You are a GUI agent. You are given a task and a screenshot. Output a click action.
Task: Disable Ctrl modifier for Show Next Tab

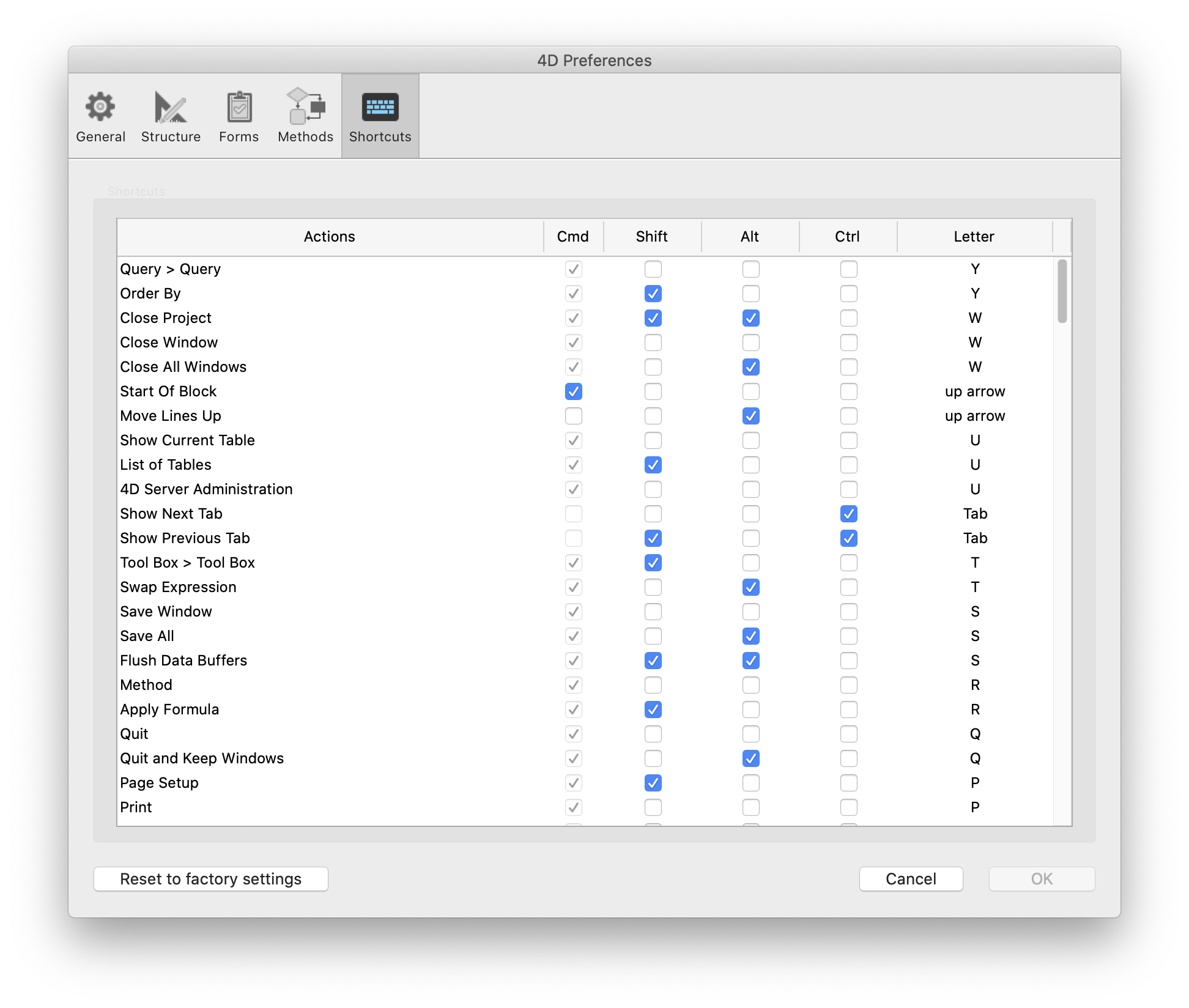click(x=848, y=514)
